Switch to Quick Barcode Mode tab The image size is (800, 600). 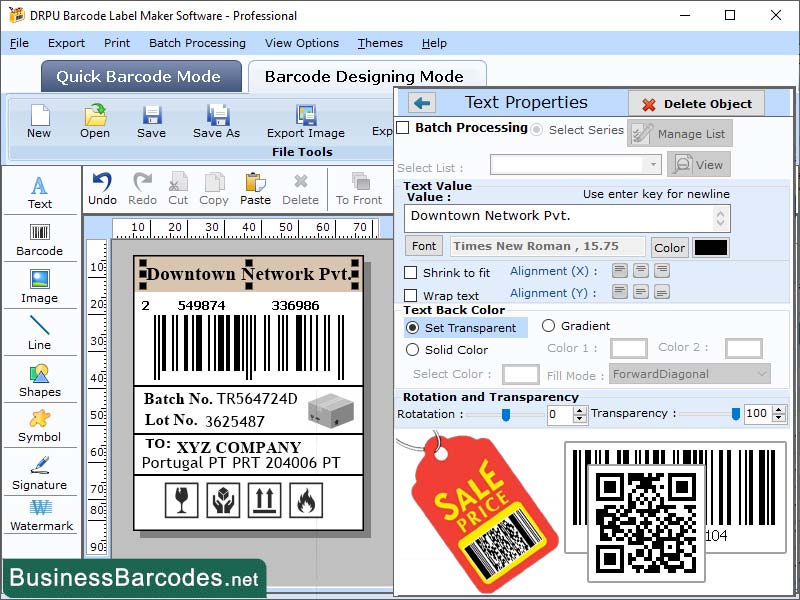140,77
